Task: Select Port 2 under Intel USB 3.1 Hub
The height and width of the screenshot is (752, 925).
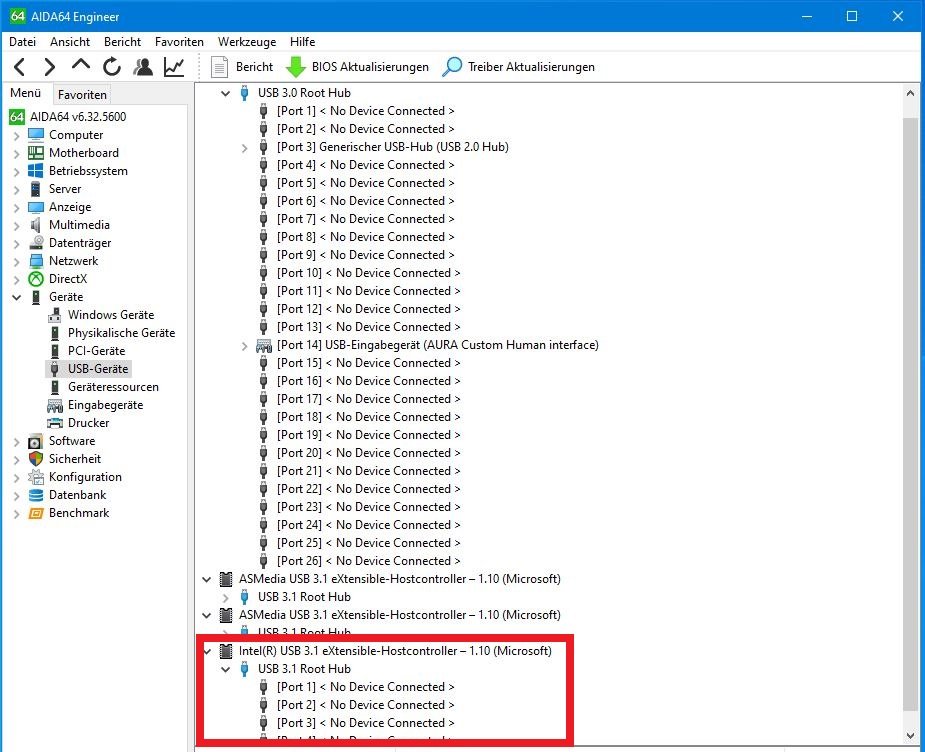Action: [366, 705]
